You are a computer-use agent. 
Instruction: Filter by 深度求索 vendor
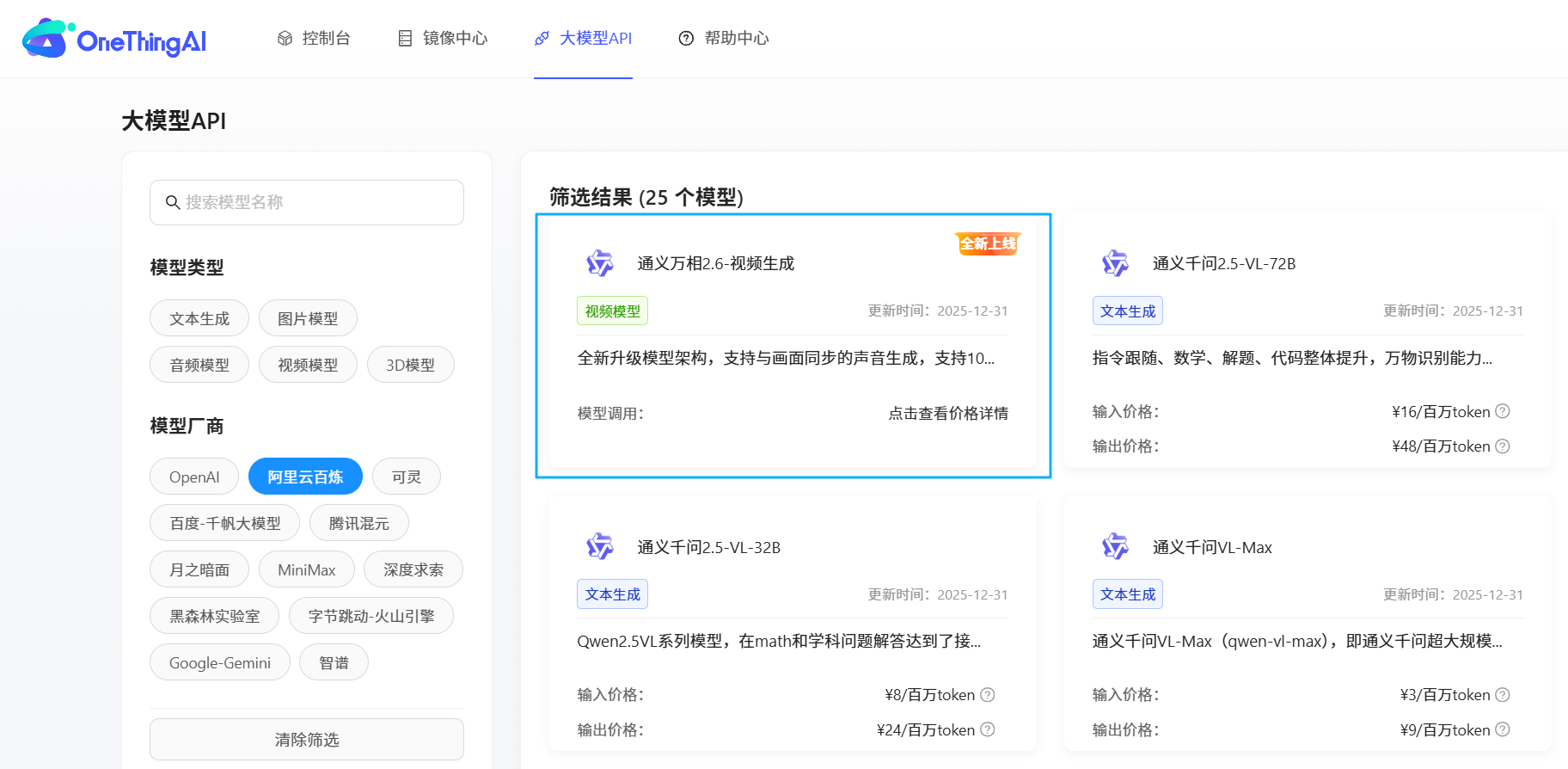tap(413, 569)
